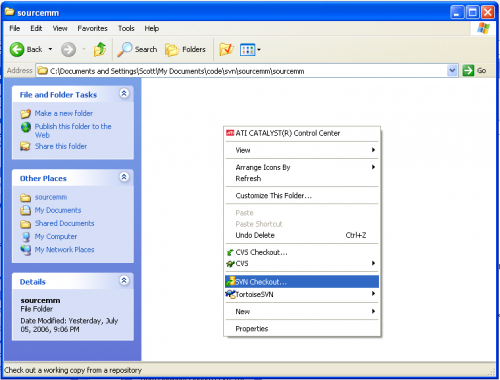Open the Edit menu
This screenshot has width=500, height=380.
(36, 28)
